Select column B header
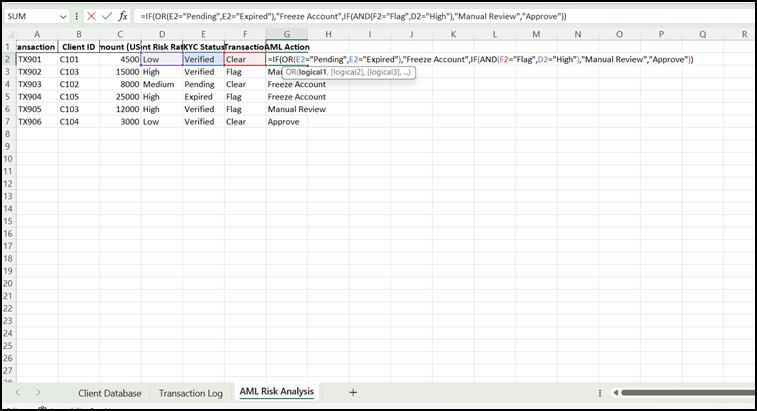 pyautogui.click(x=79, y=34)
